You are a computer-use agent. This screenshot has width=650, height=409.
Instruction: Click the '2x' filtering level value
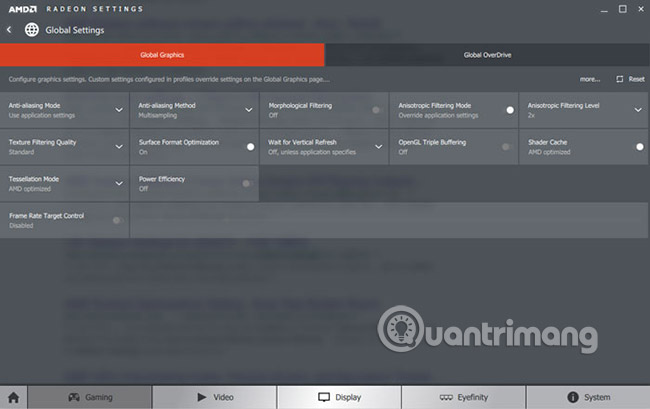coord(531,116)
